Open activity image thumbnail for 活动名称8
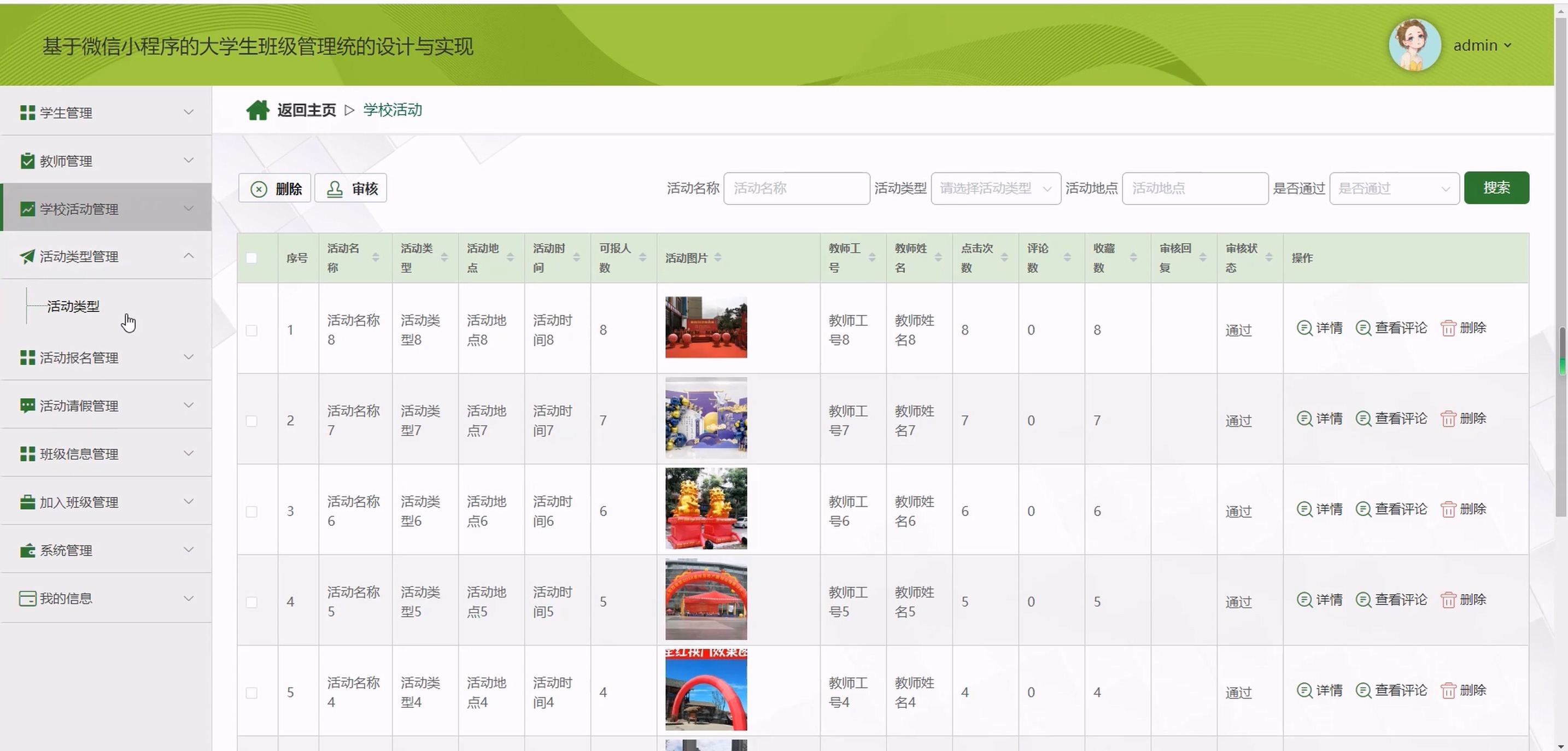 click(706, 327)
